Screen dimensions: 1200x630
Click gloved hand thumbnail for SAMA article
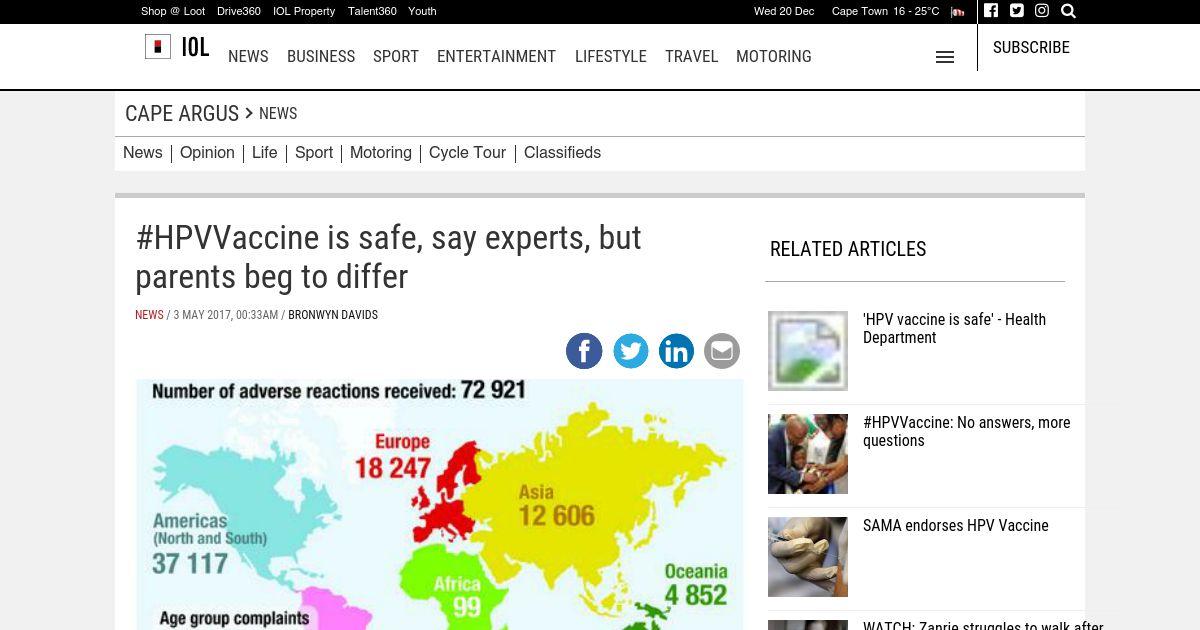(808, 557)
